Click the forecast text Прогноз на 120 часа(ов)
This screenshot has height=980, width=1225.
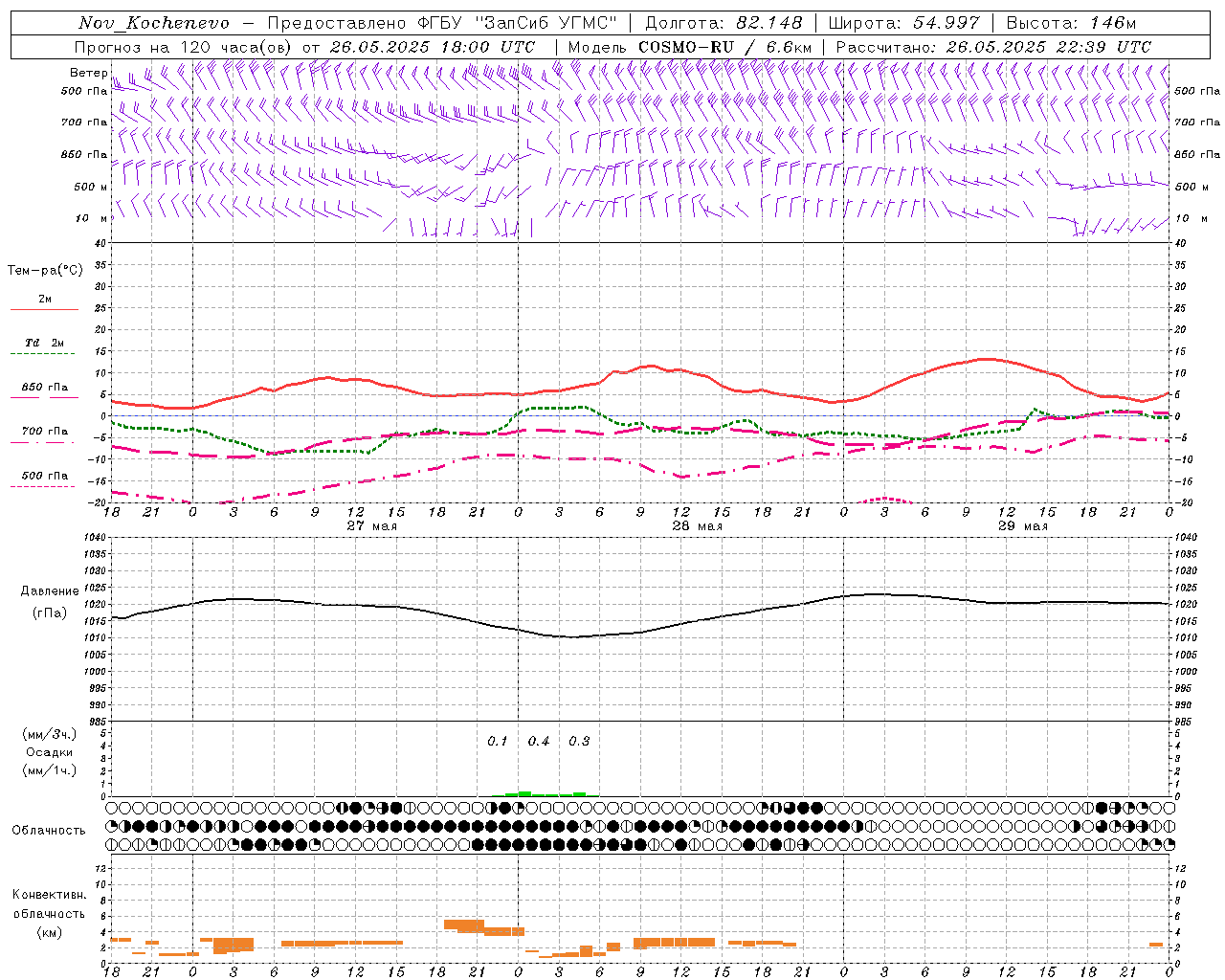click(185, 47)
